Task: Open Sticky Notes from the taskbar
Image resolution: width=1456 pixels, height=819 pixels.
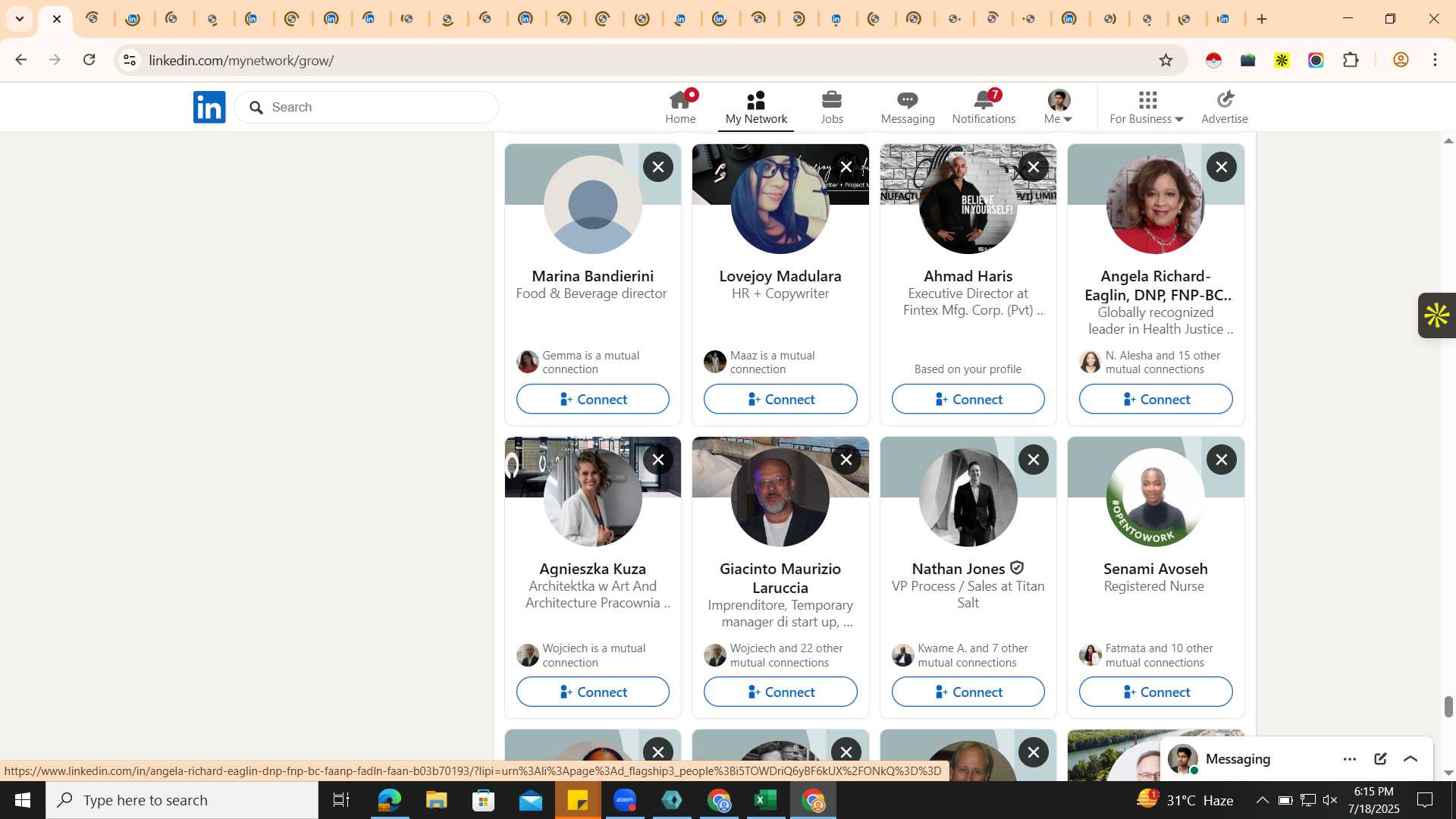Action: click(578, 800)
